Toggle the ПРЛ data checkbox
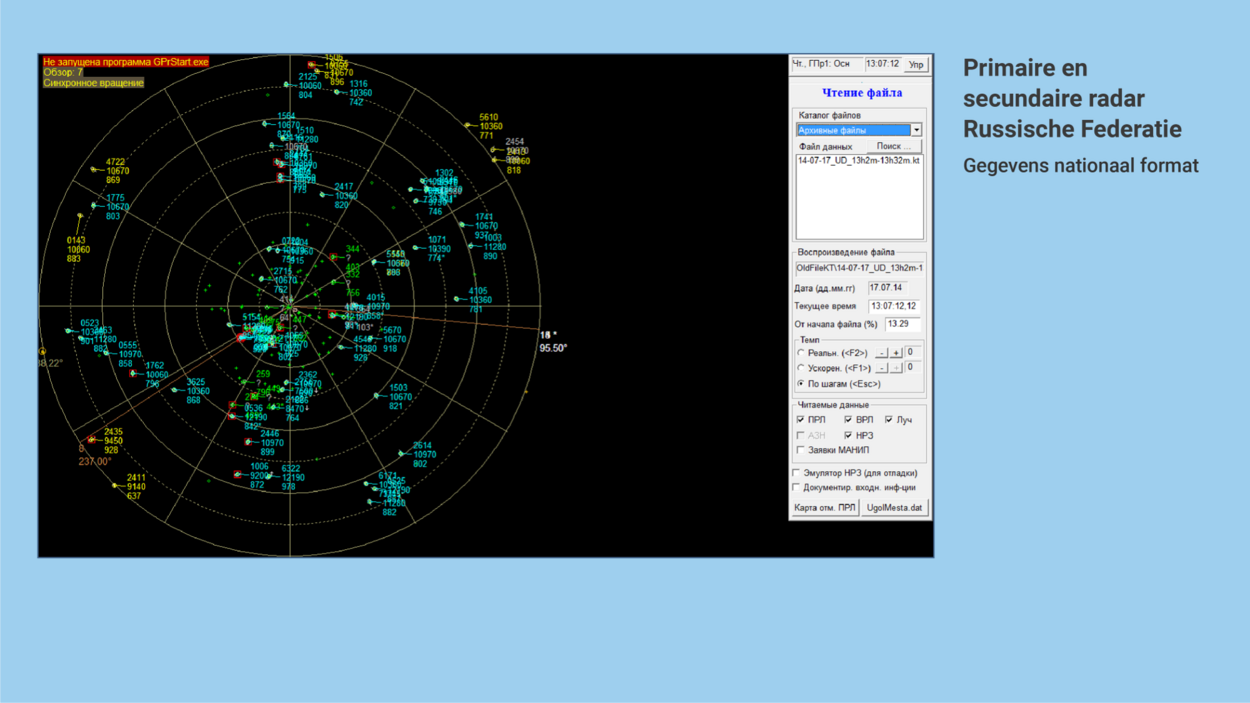The width and height of the screenshot is (1250, 703). point(801,420)
